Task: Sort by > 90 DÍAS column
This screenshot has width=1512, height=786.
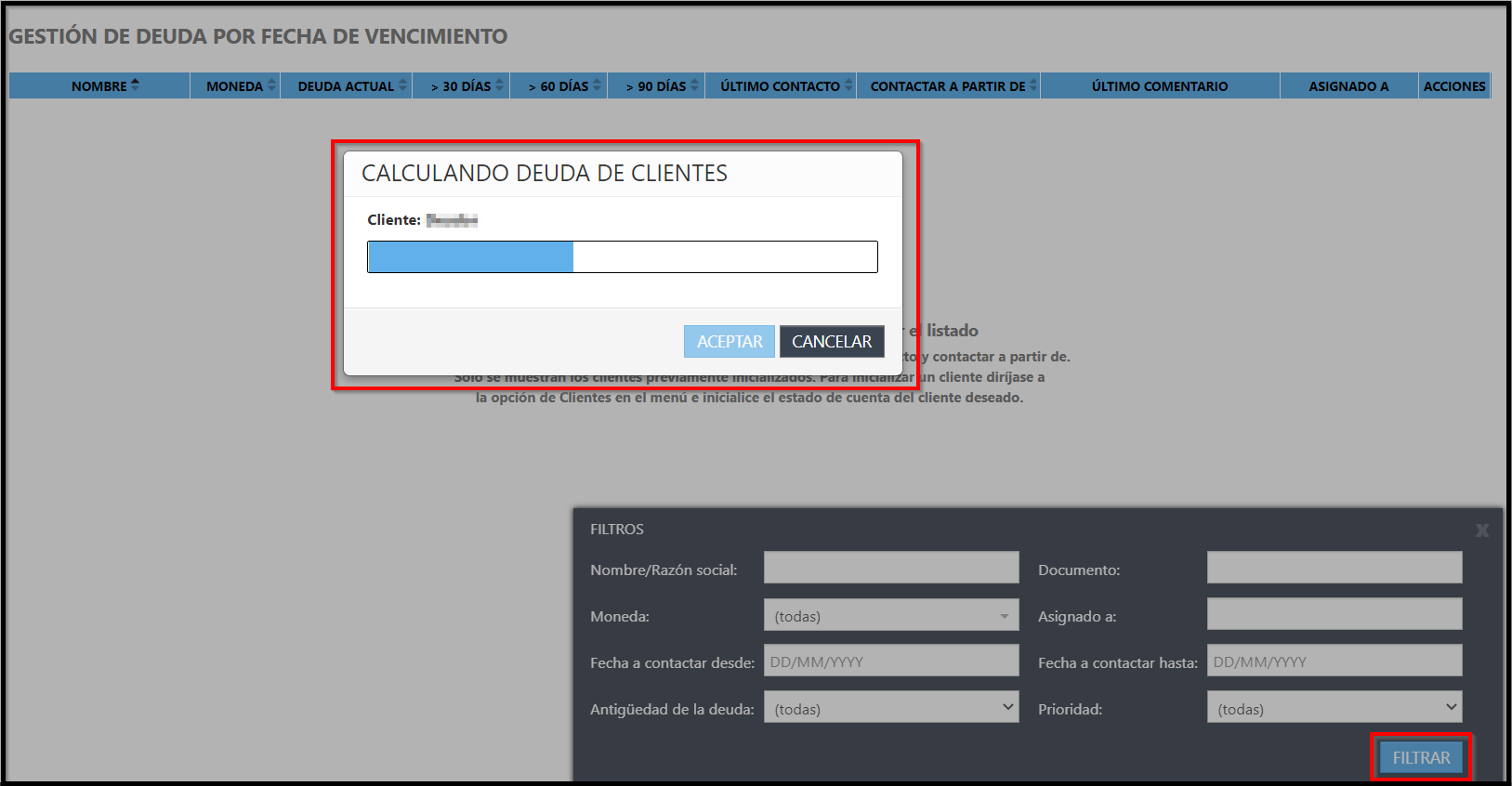Action: point(656,85)
